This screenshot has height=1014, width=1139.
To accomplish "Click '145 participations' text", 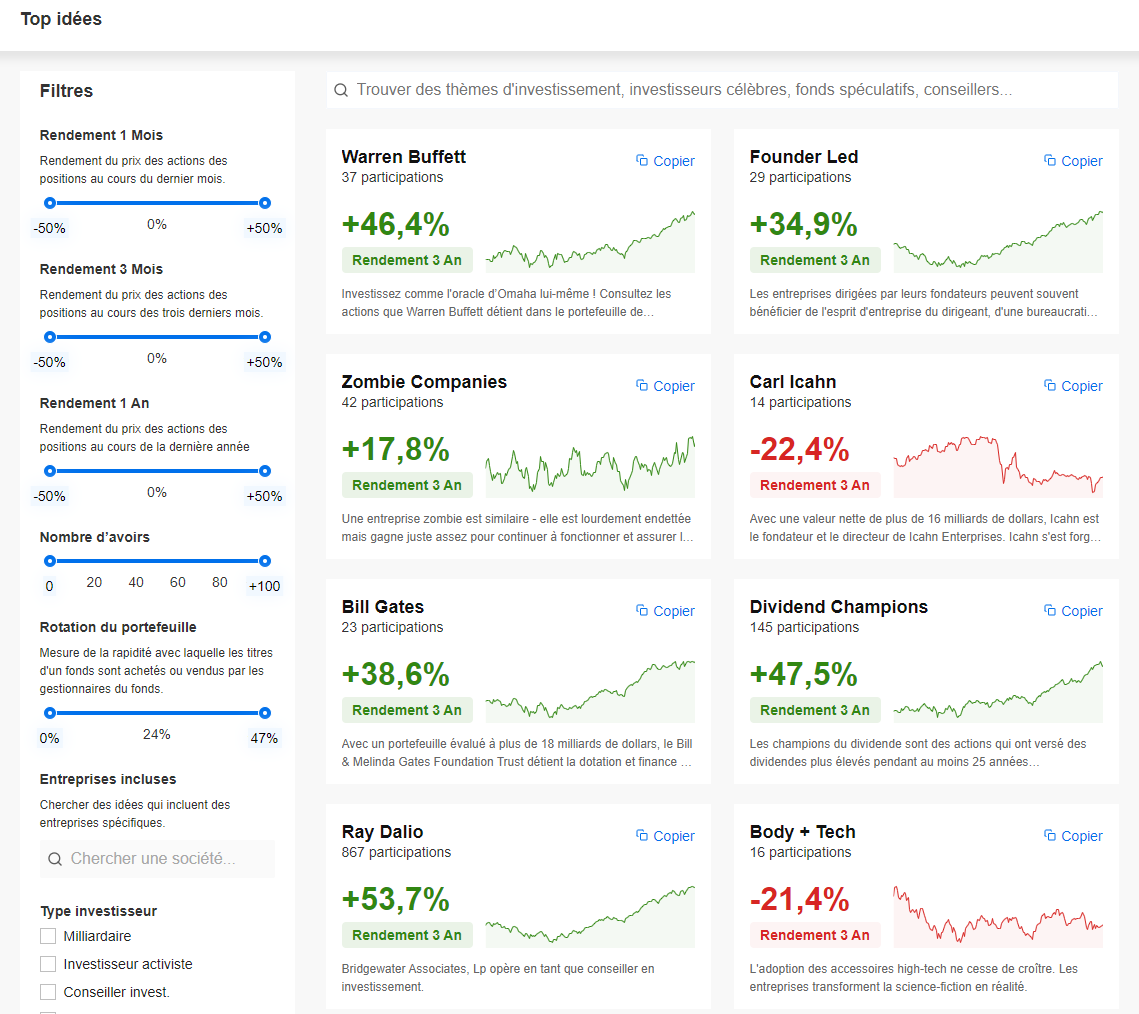I will coord(804,627).
